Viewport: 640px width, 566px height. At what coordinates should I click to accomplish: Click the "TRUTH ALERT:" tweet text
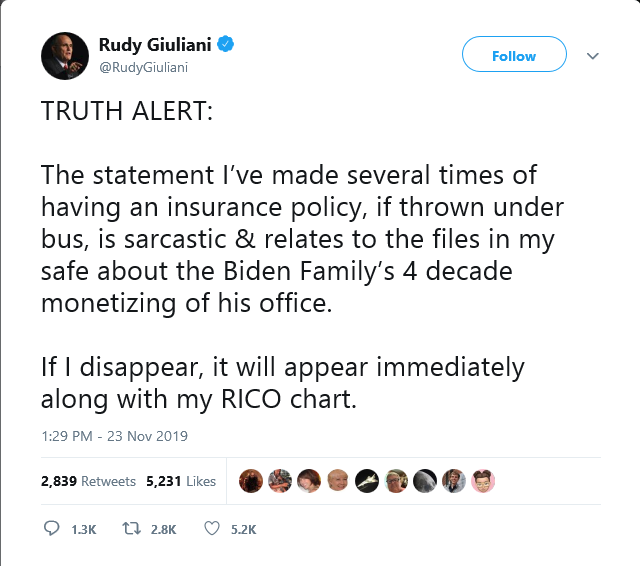pyautogui.click(x=126, y=112)
